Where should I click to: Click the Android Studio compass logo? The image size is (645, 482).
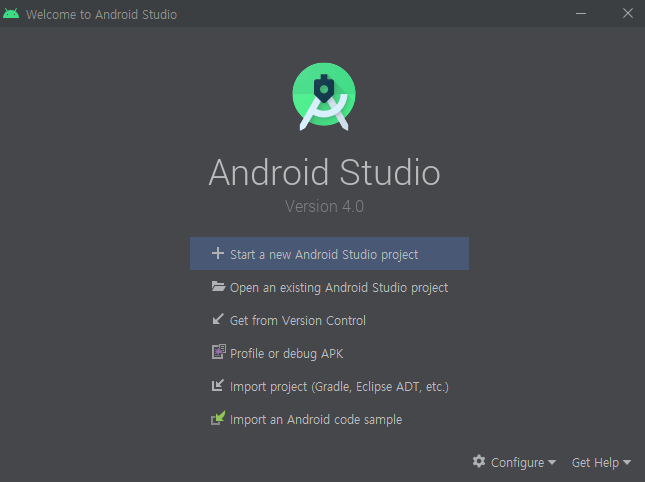(x=324, y=97)
